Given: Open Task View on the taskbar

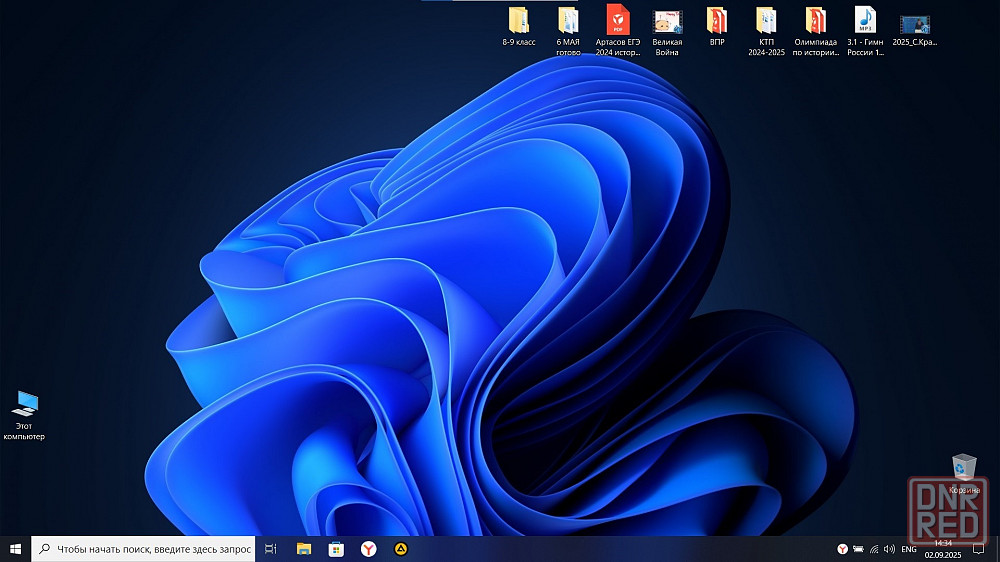Looking at the screenshot, I should (x=271, y=549).
